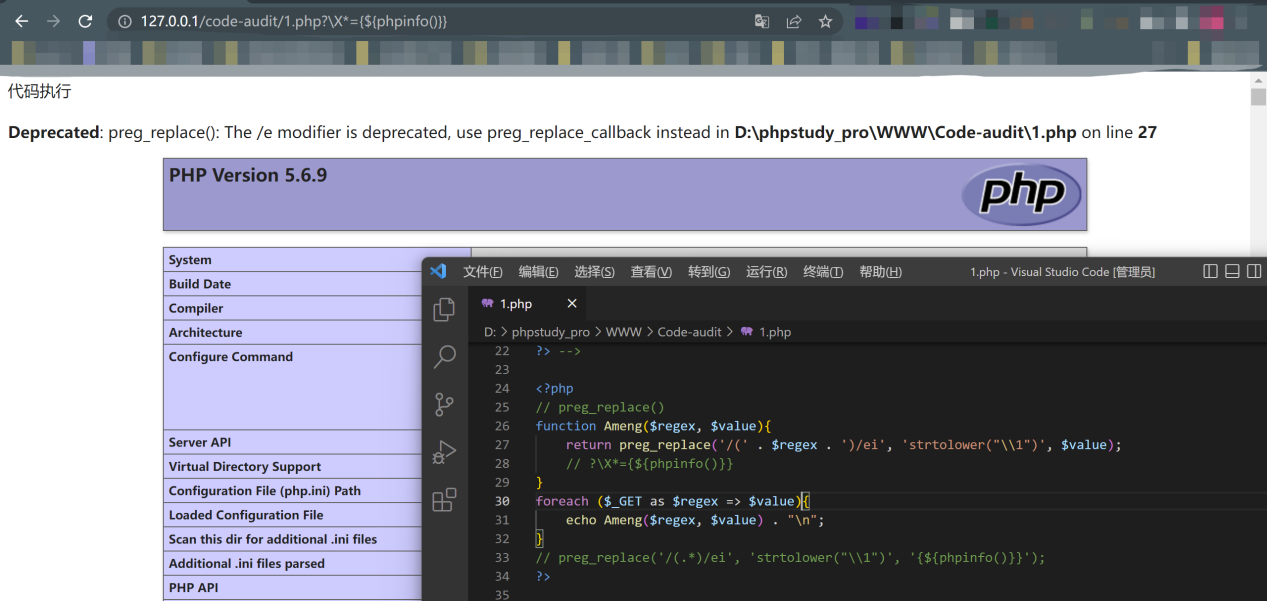Image resolution: width=1267 pixels, height=601 pixels.
Task: Open the 编辑(E) menu in VS Code
Action: coord(539,272)
